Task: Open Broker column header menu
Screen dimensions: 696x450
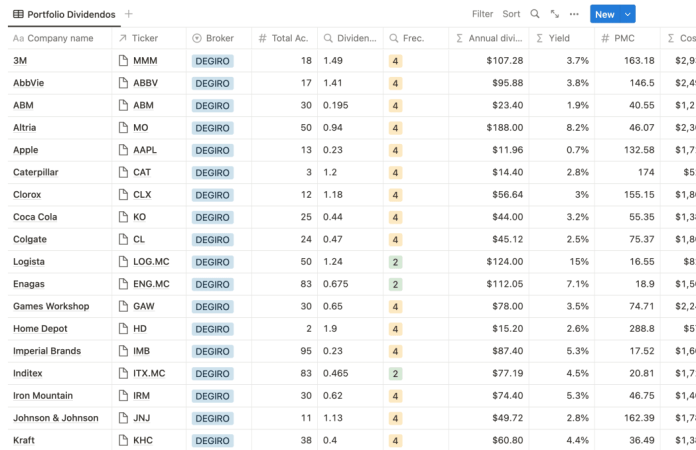Action: 219,38
